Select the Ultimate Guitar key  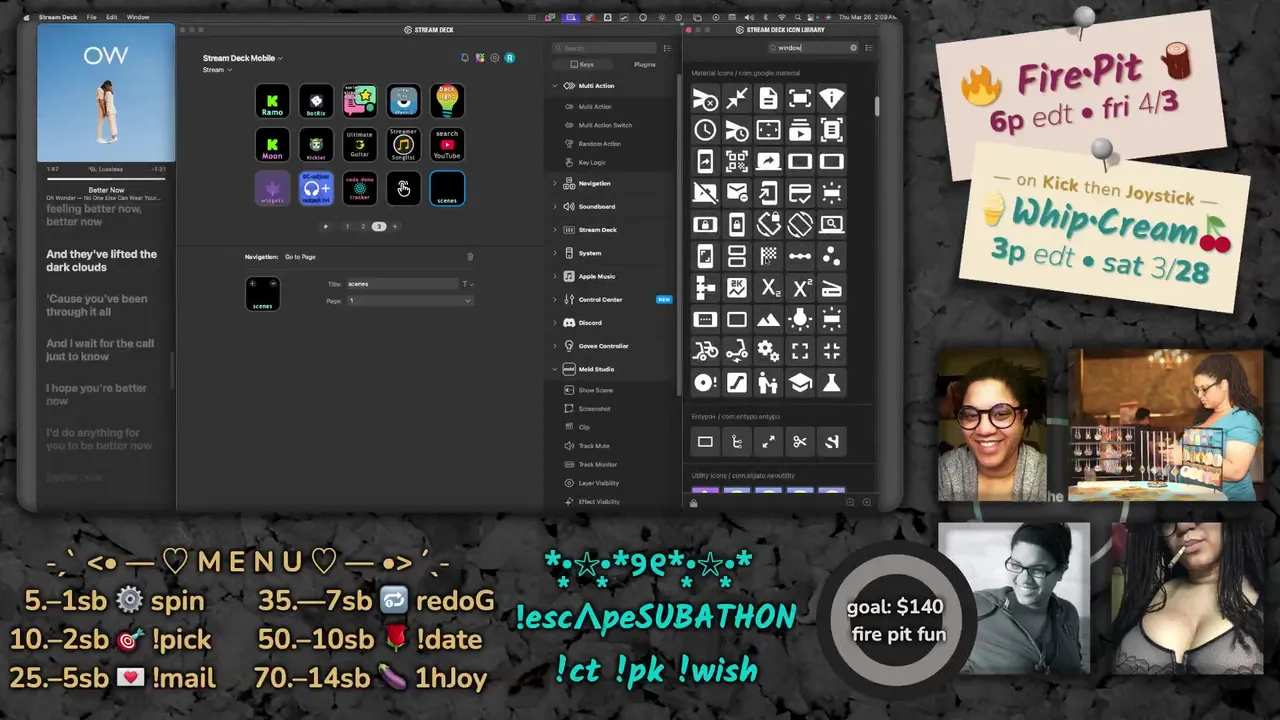360,145
